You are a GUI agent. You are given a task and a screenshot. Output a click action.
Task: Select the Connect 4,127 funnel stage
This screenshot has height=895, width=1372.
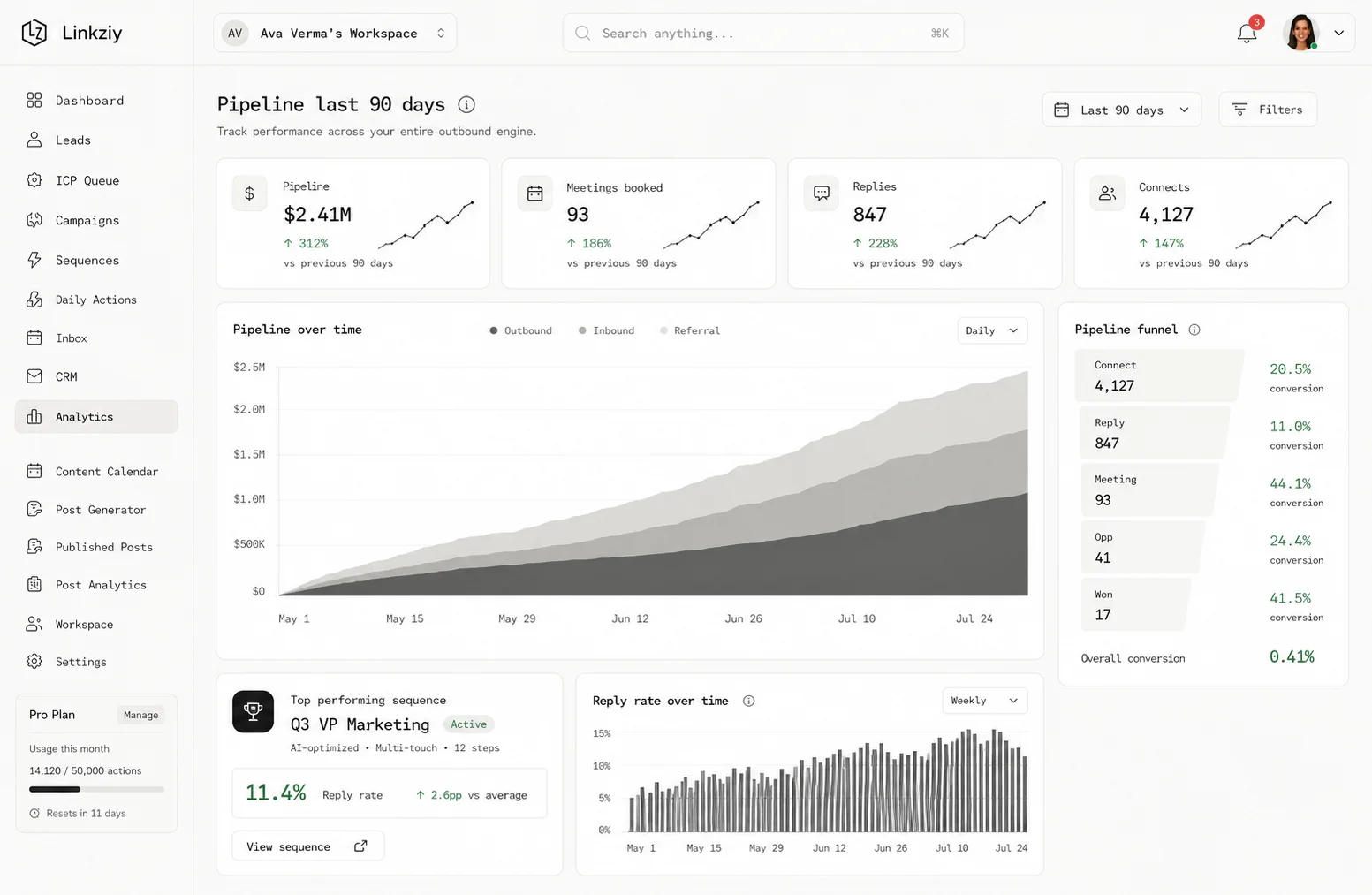coord(1159,375)
